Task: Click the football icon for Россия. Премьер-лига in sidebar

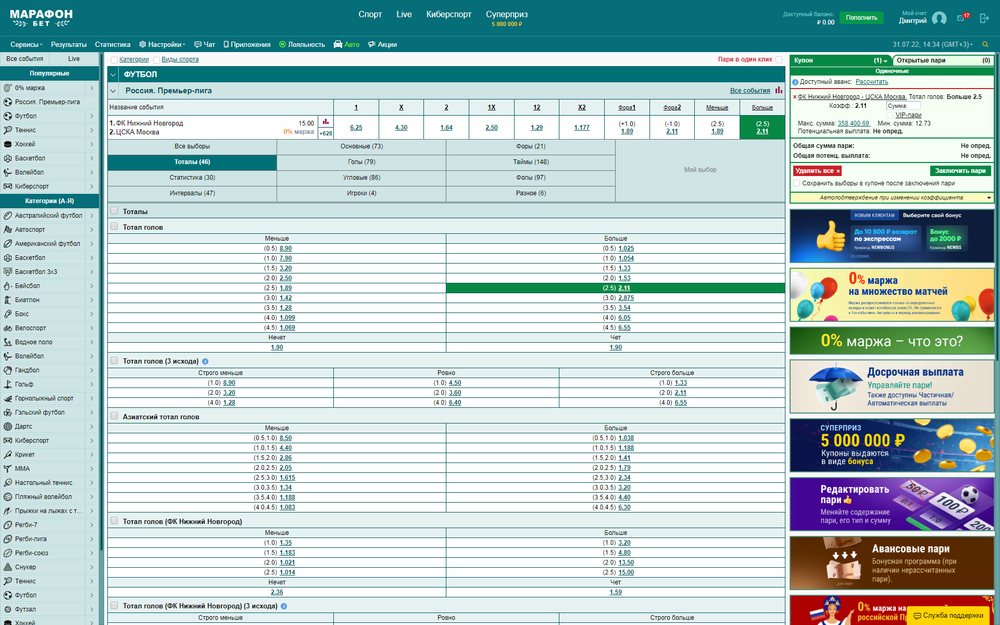Action: tap(8, 102)
